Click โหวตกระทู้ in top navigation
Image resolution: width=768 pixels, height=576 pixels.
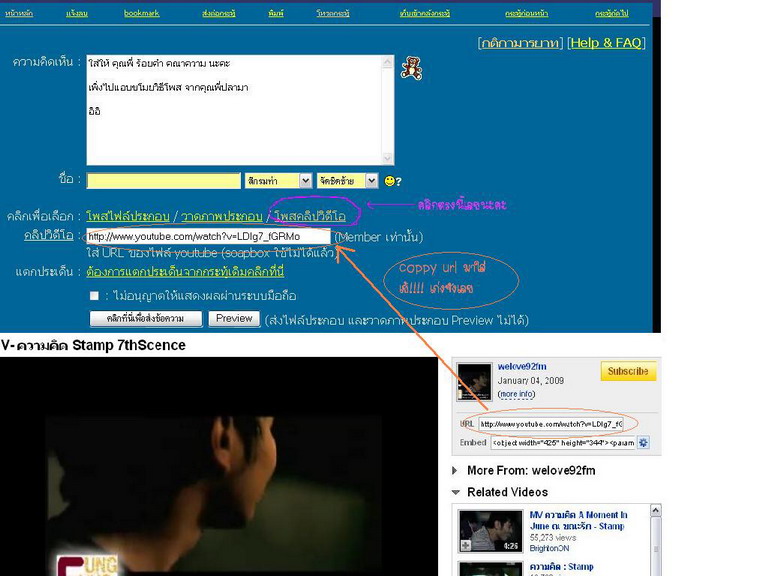click(x=333, y=13)
